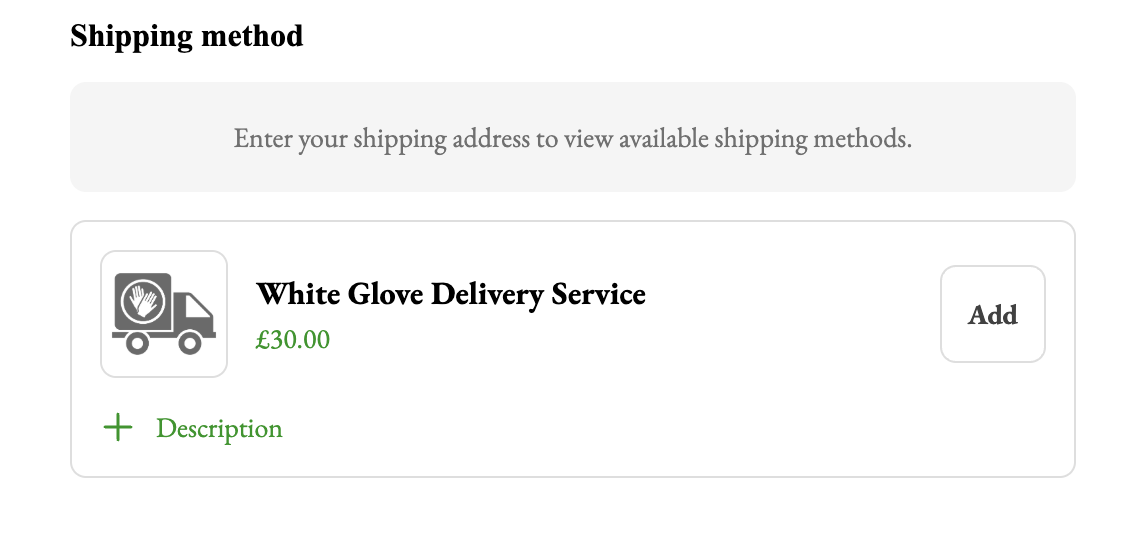This screenshot has width=1148, height=550.
Task: Click the truck's rear wheel
Action: click(x=137, y=343)
